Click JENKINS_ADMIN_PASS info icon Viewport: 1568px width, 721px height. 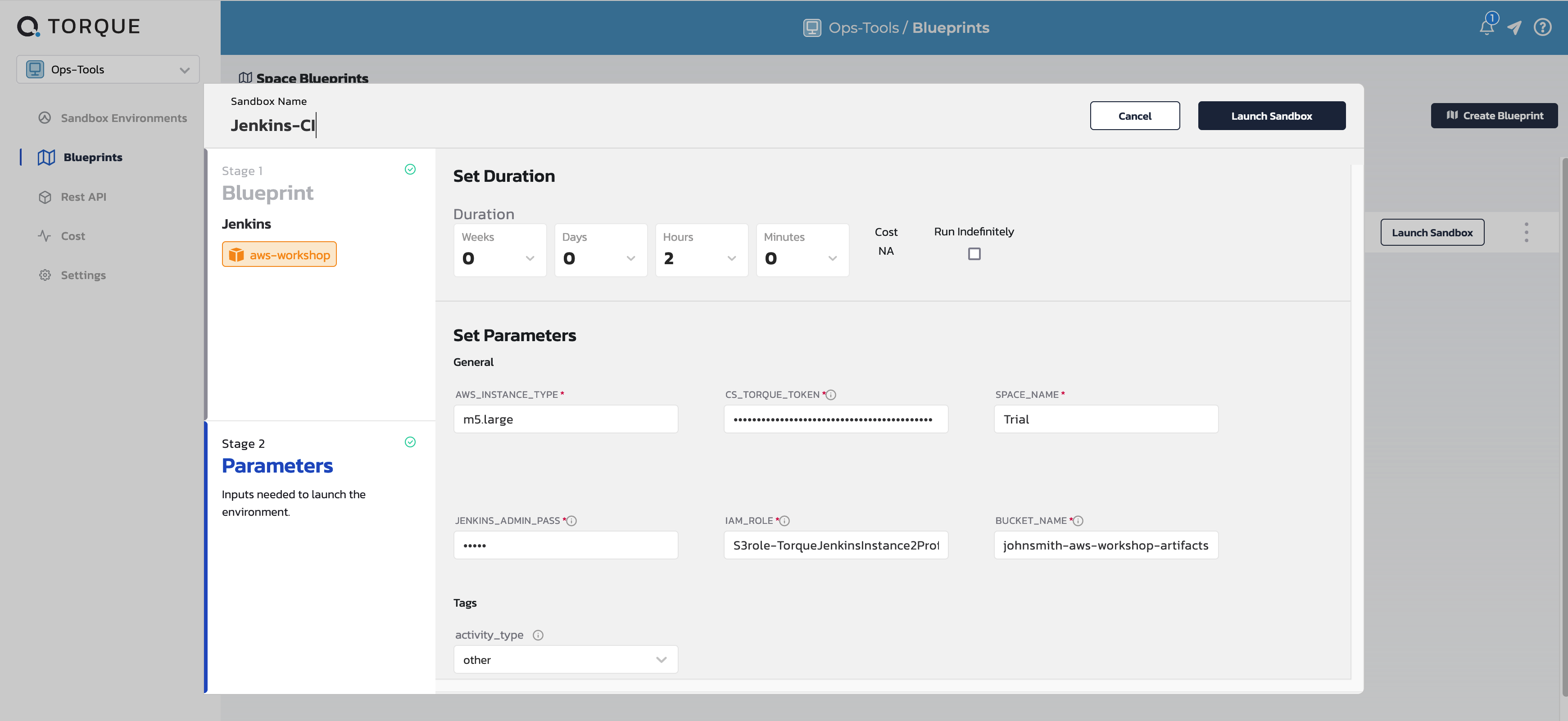(571, 520)
